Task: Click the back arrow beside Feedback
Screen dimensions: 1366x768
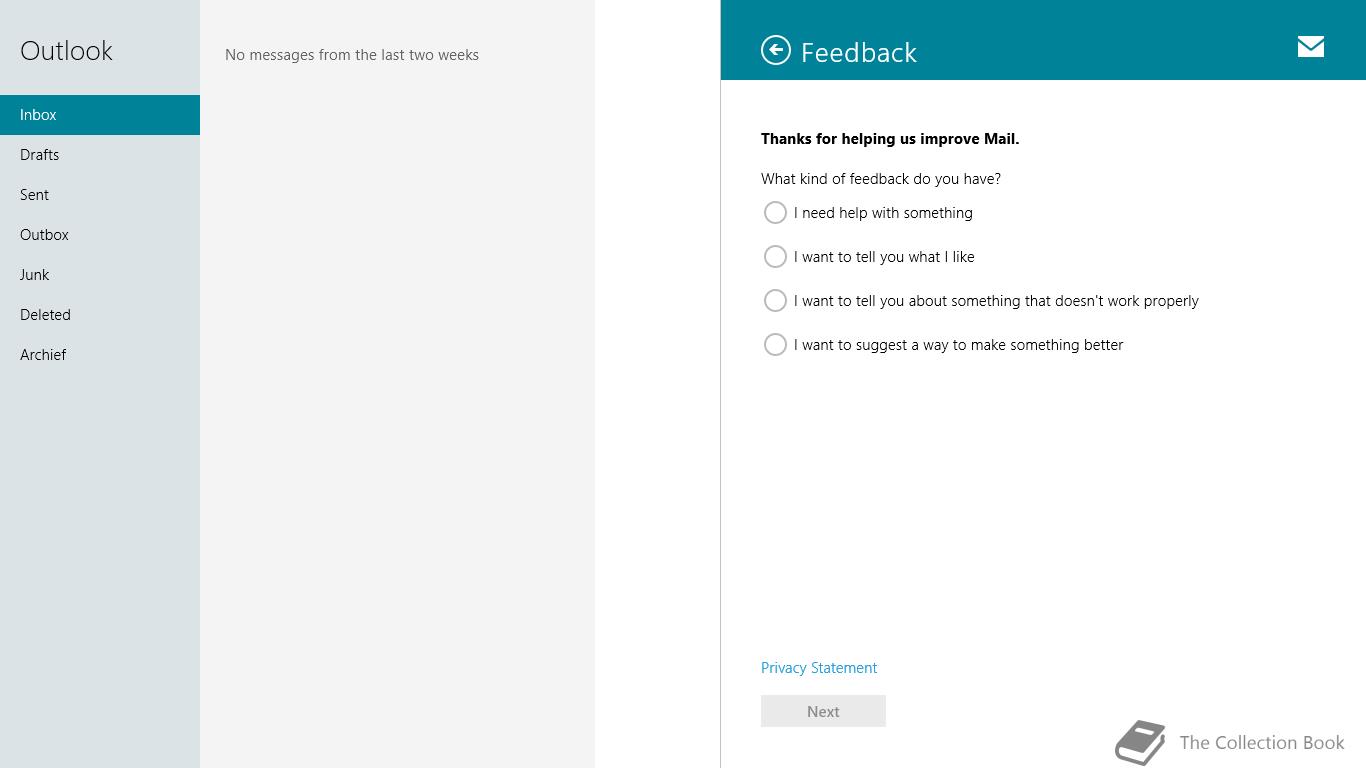Action: 776,50
